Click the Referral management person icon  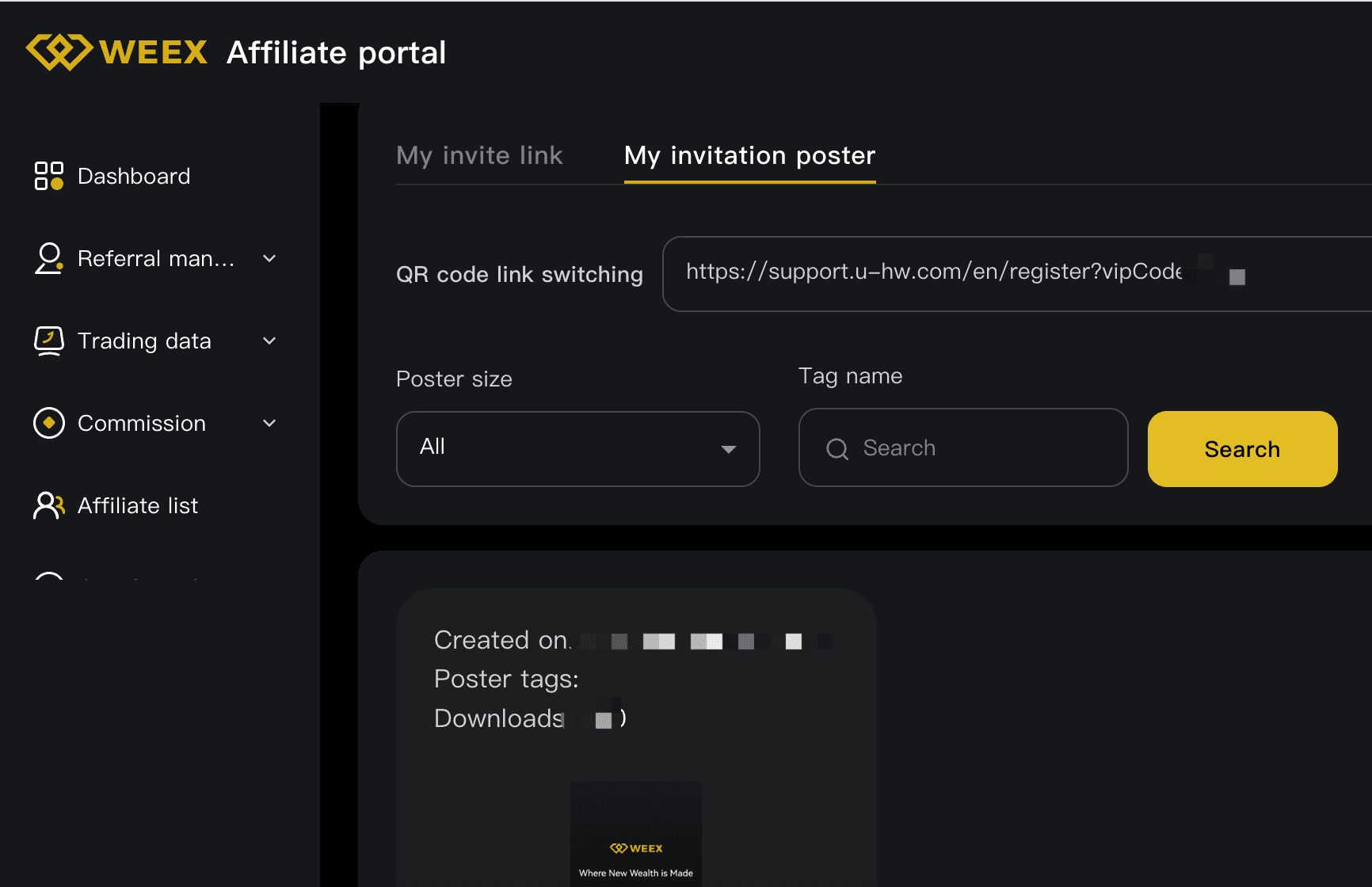point(48,258)
